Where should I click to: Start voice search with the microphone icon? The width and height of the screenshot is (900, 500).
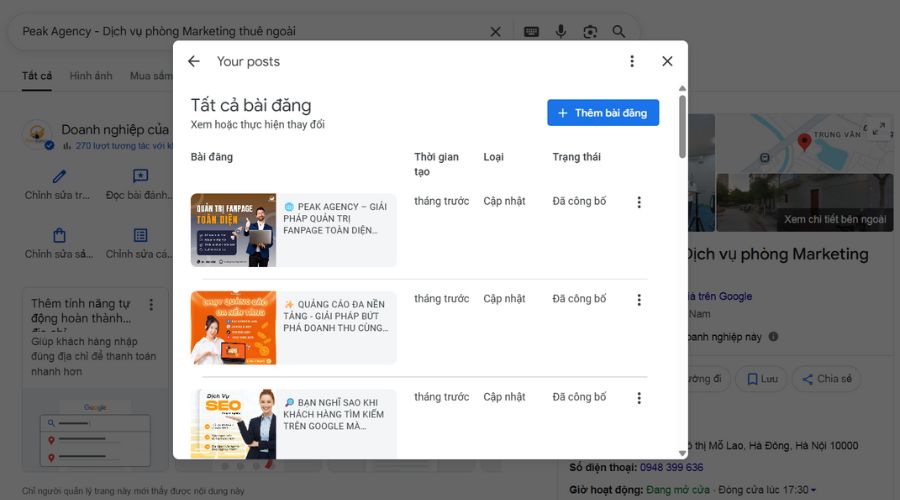[x=561, y=32]
